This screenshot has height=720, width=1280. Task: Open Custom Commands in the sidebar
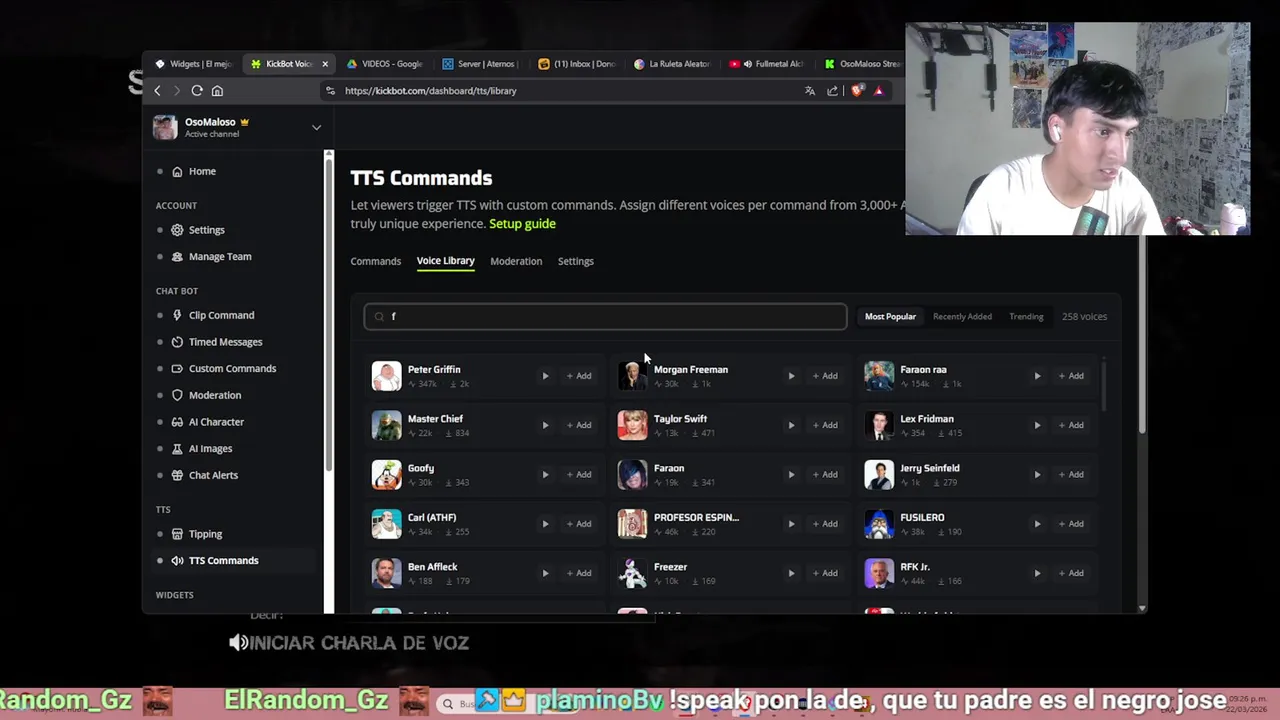[x=232, y=369]
